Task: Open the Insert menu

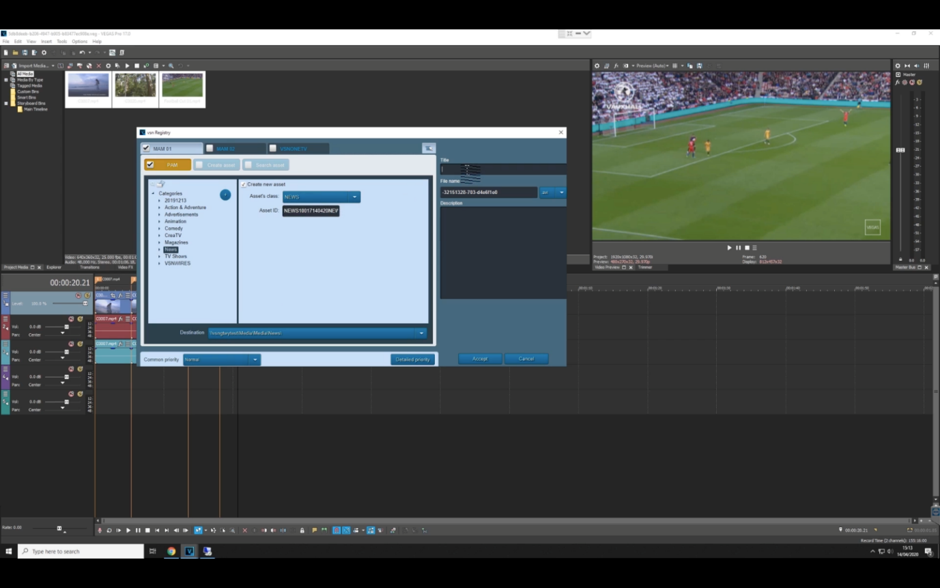Action: point(46,41)
